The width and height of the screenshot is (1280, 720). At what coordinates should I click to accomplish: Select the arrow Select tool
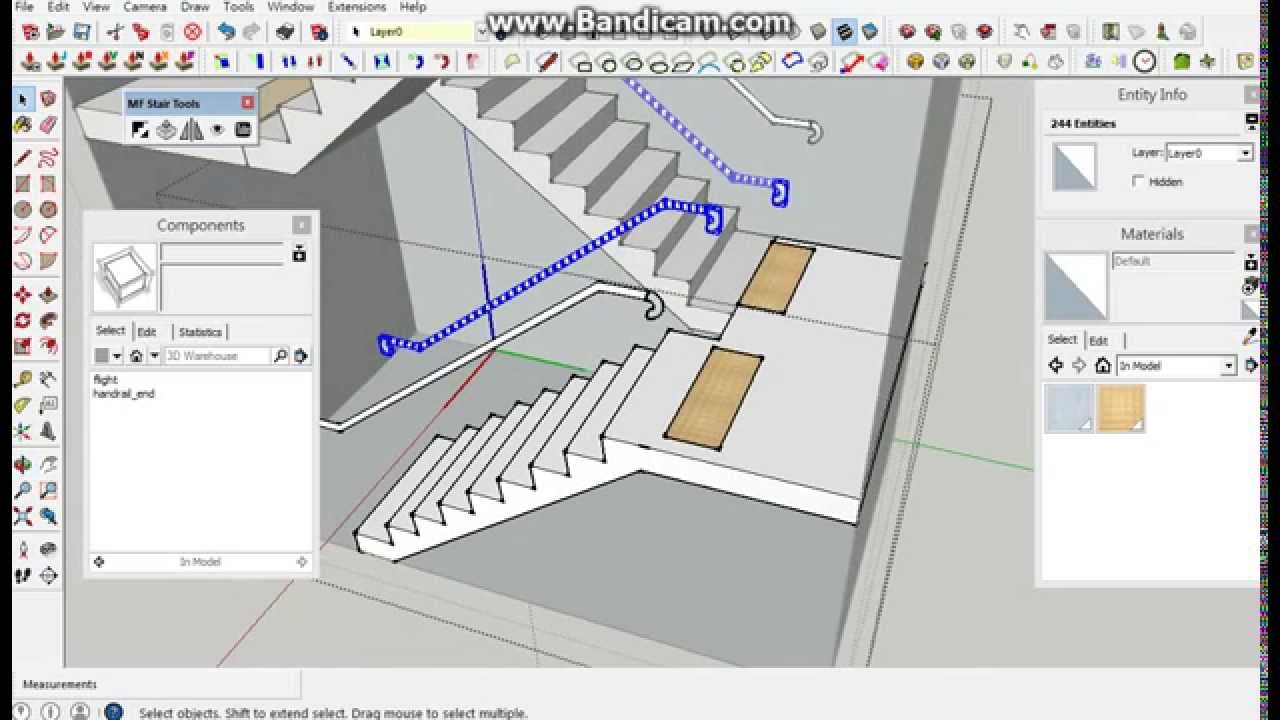pos(22,100)
